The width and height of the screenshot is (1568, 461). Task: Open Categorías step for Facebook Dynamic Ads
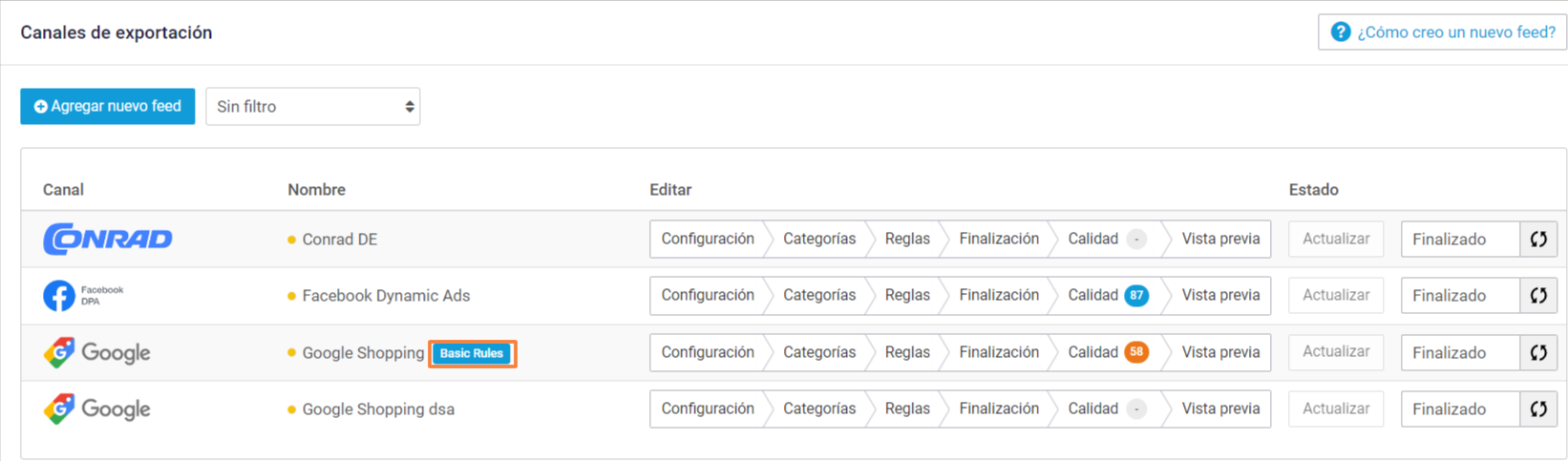click(819, 296)
